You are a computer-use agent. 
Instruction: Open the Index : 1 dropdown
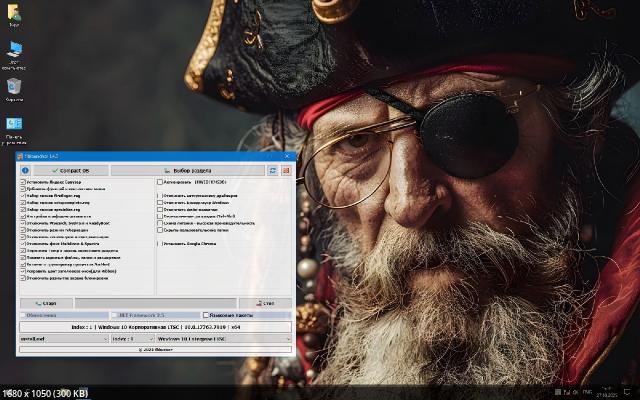tap(130, 338)
